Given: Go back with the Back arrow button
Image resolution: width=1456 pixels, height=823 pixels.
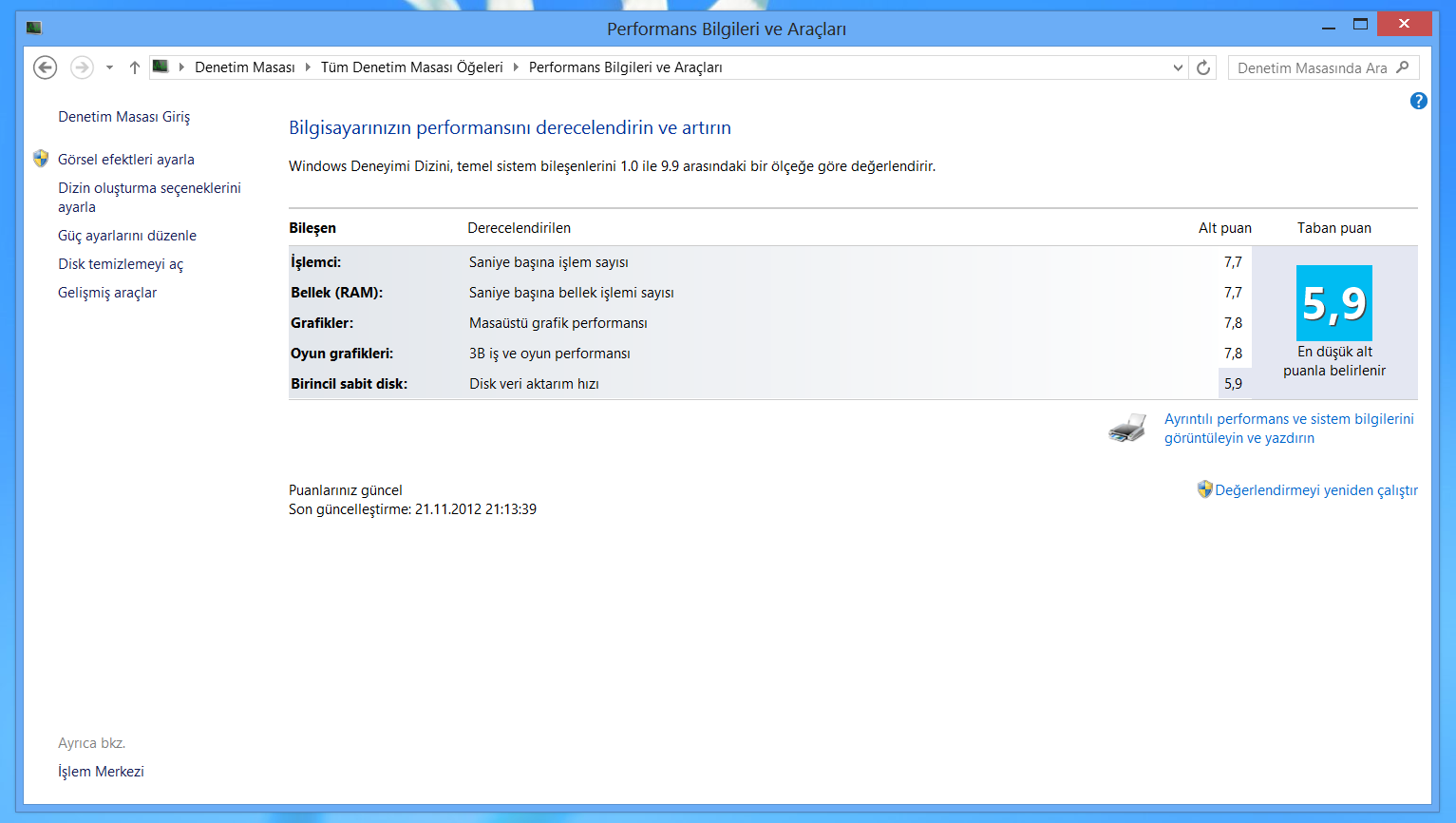Looking at the screenshot, I should [45, 67].
